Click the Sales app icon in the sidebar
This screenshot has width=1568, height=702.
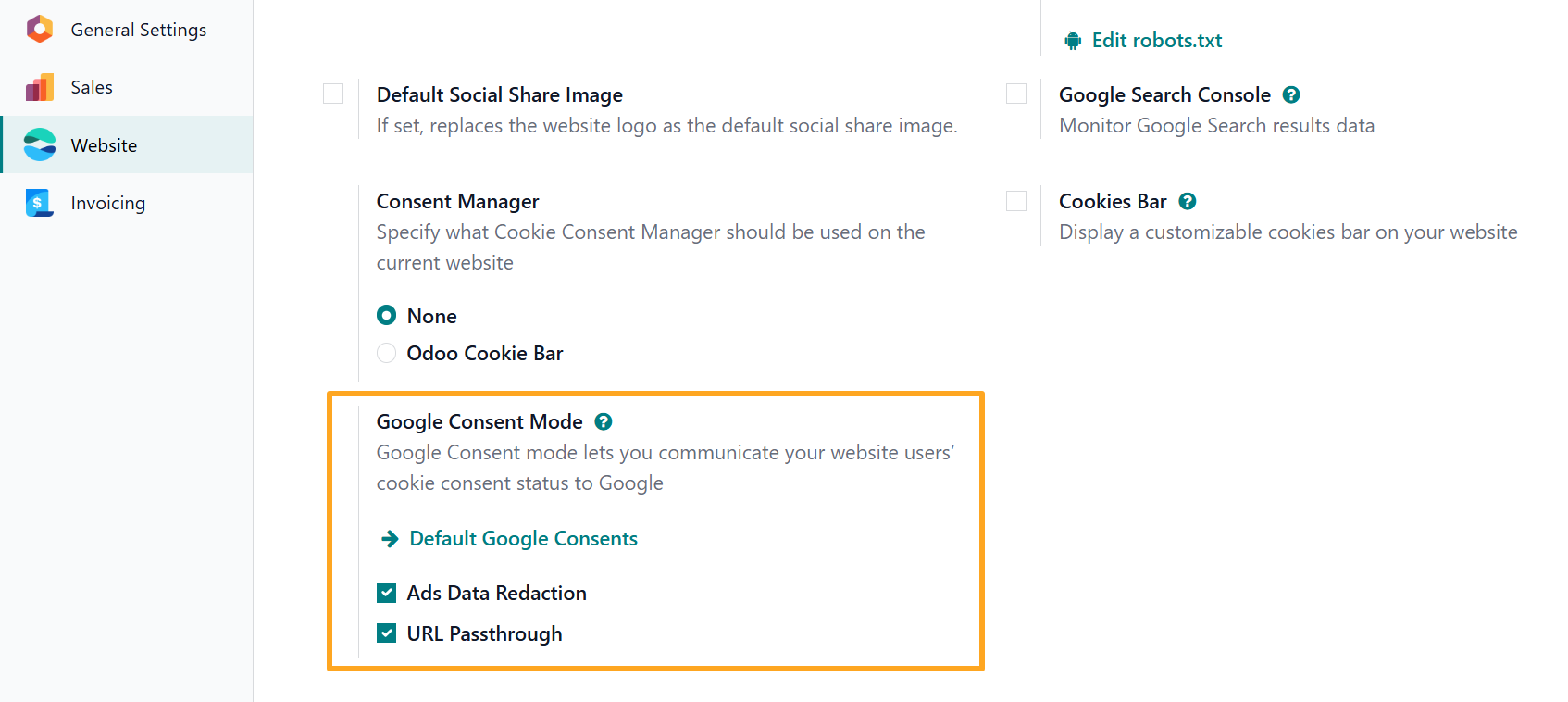click(39, 86)
